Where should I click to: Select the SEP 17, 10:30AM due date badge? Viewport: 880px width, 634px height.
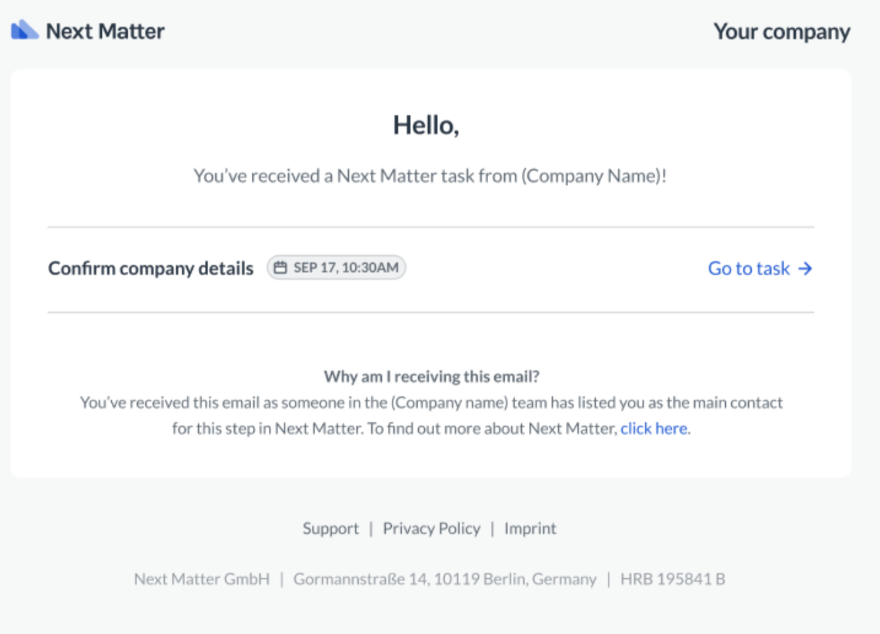coord(336,268)
